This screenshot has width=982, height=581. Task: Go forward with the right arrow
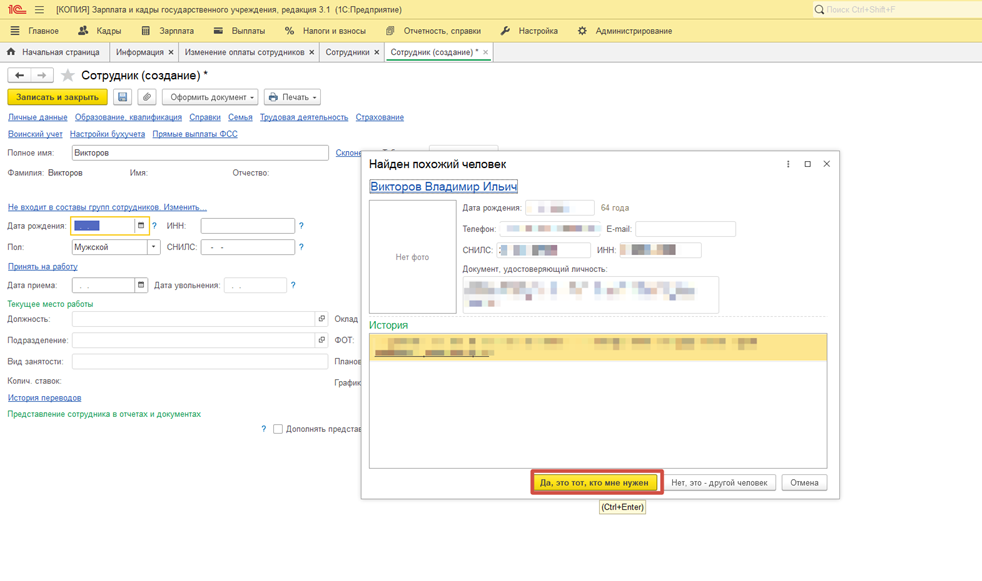point(41,75)
